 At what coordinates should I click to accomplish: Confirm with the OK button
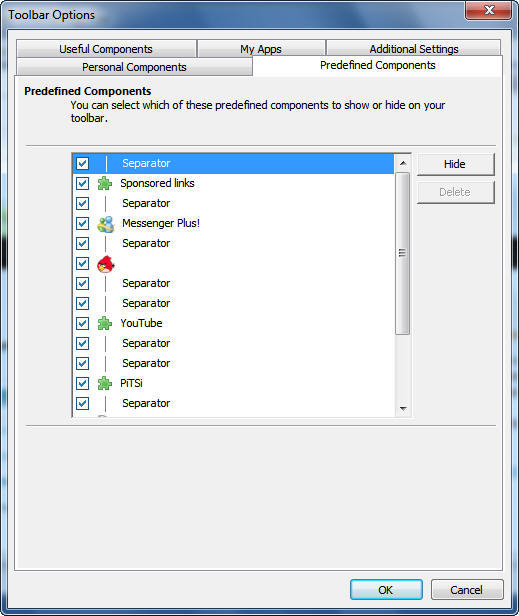pyautogui.click(x=386, y=590)
